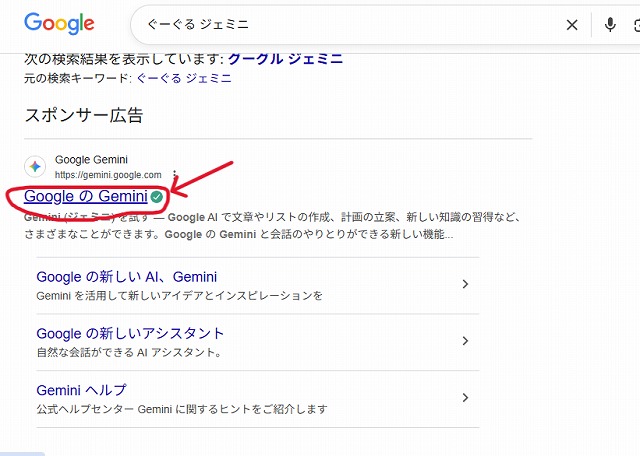The width and height of the screenshot is (640, 456).
Task: Click the Google logo
Action: (x=59, y=24)
